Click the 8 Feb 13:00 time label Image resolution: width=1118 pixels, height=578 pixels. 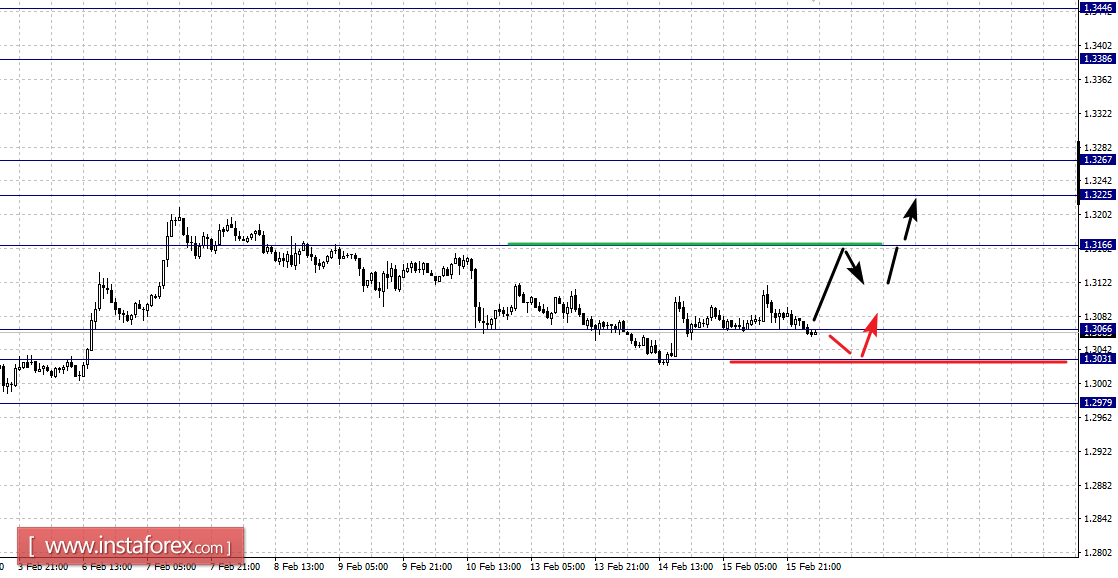pyautogui.click(x=299, y=567)
